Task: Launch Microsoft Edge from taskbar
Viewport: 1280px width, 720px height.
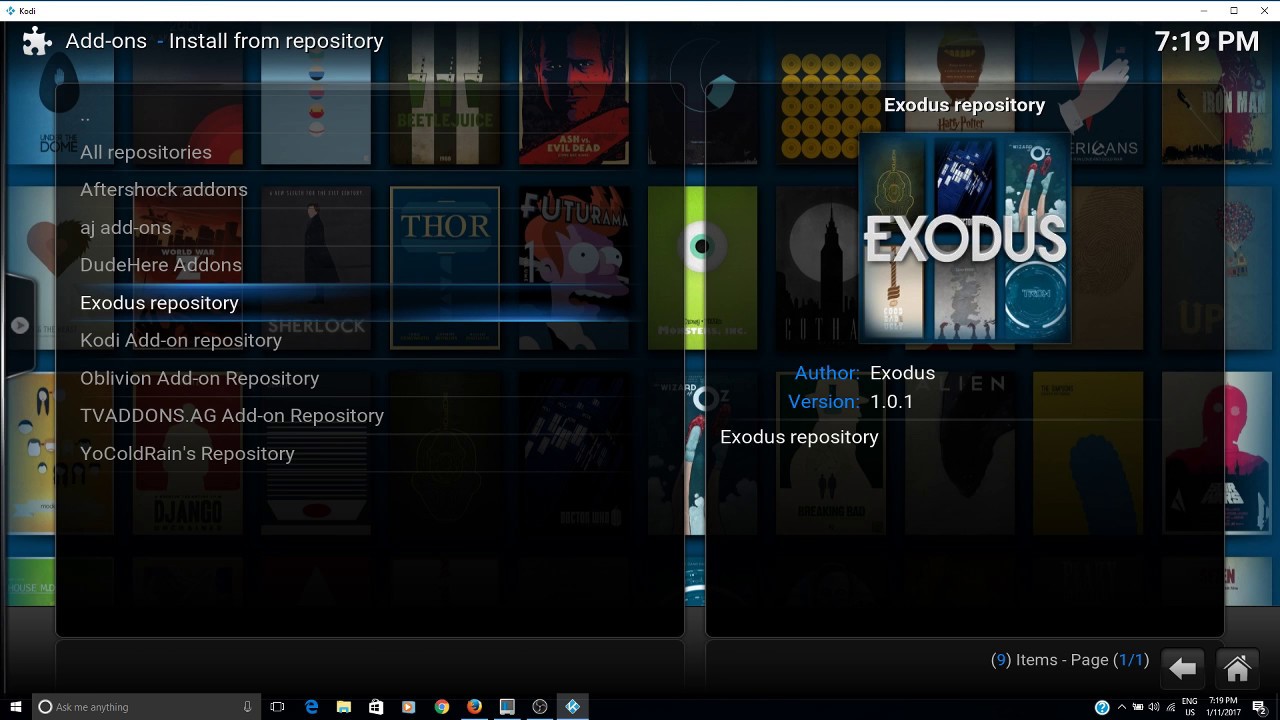Action: [x=311, y=707]
